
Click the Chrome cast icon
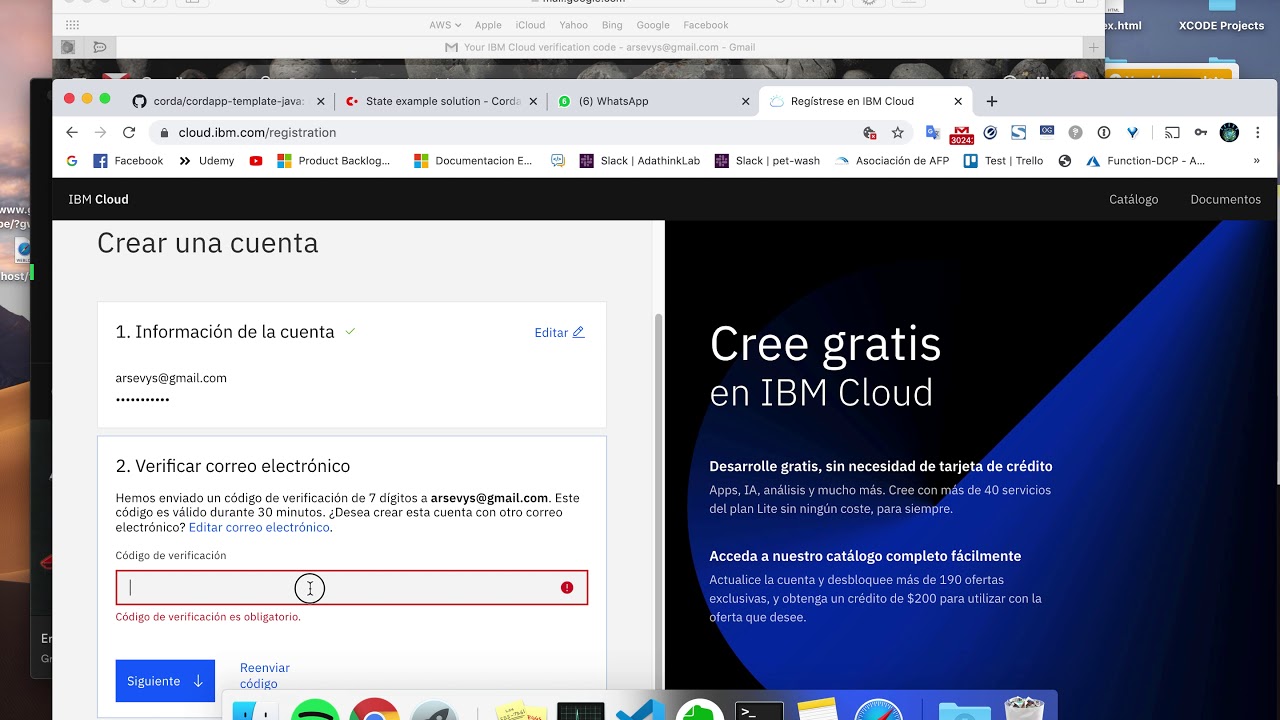point(1172,132)
